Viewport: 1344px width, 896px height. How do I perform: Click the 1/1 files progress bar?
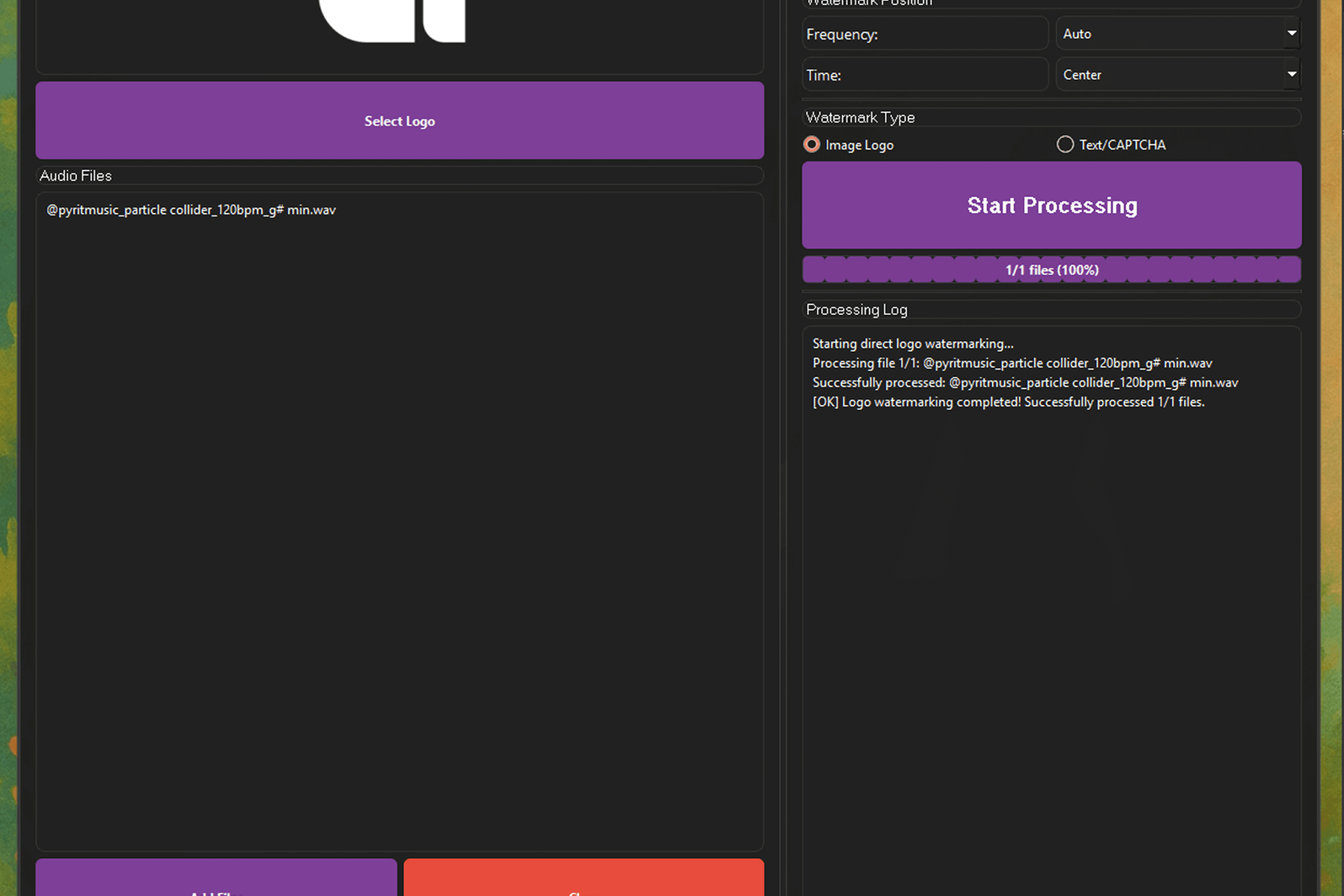point(1052,269)
